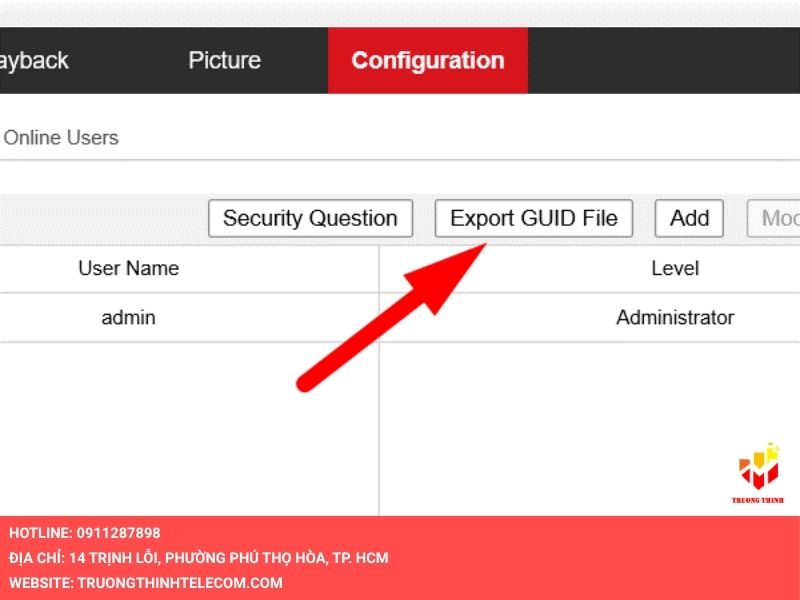
Task: Open the Online Users tab
Action: [61, 138]
